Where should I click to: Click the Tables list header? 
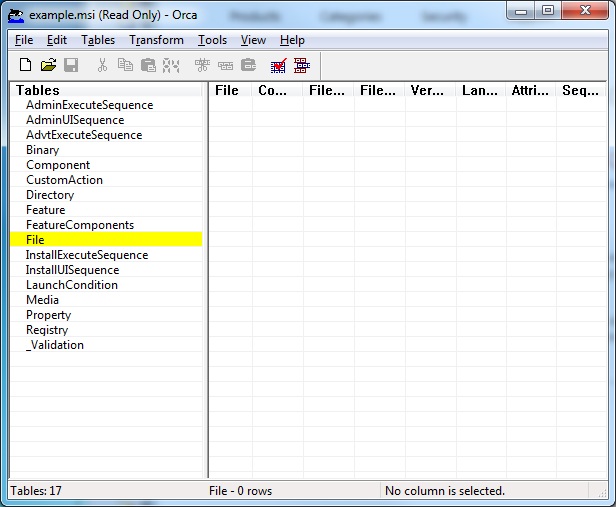pos(106,90)
